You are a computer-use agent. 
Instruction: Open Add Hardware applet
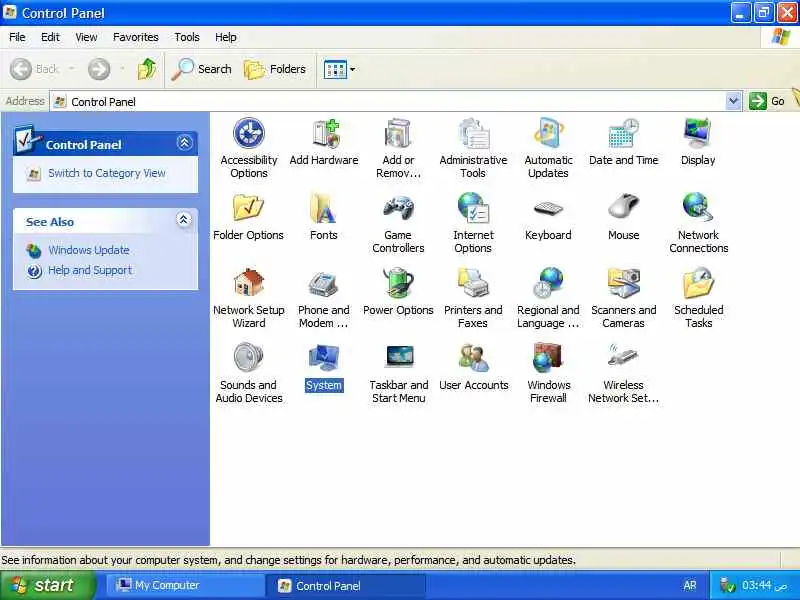[x=324, y=142]
